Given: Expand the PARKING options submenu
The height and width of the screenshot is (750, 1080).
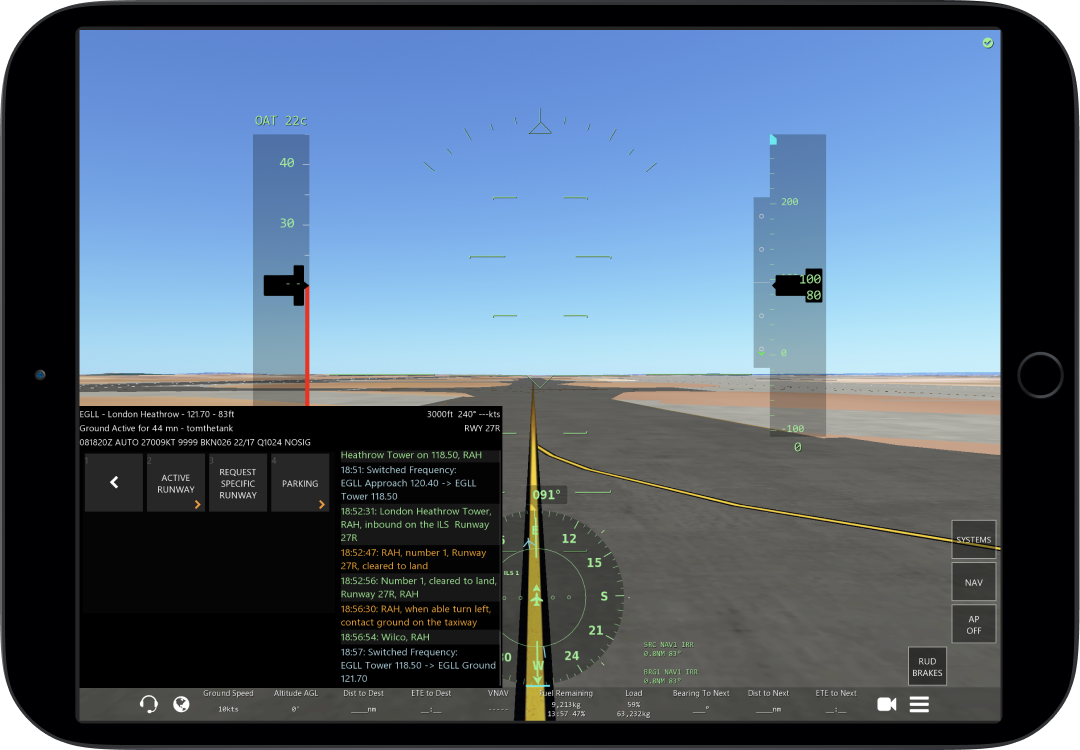Looking at the screenshot, I should click(x=300, y=483).
